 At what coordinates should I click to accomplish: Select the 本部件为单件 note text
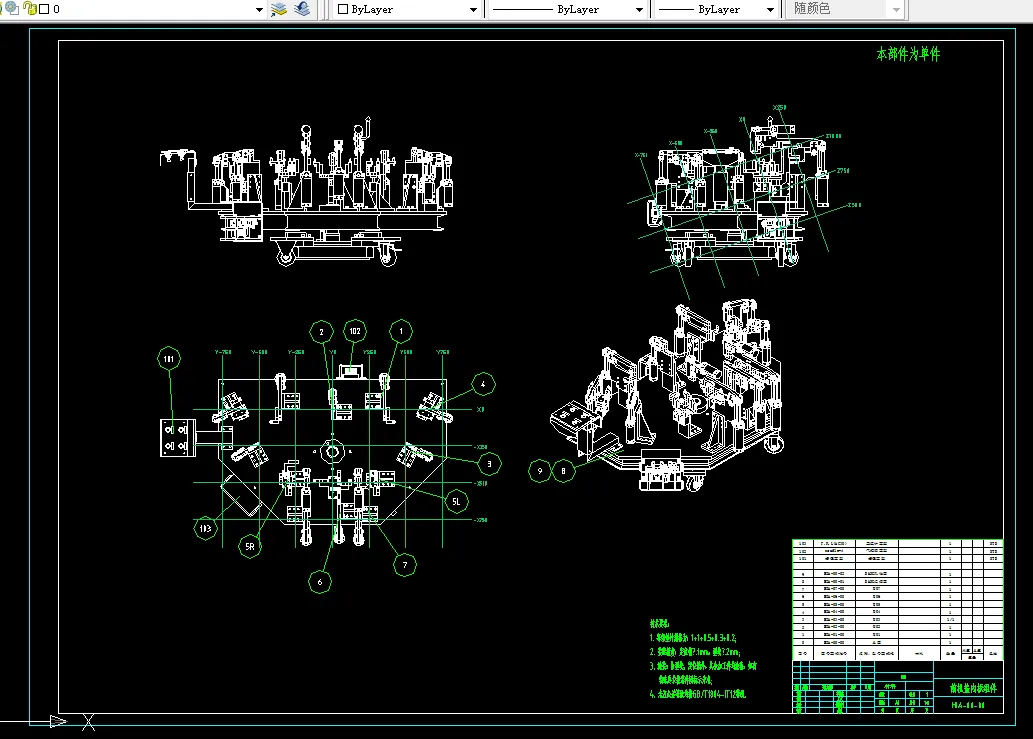click(908, 54)
